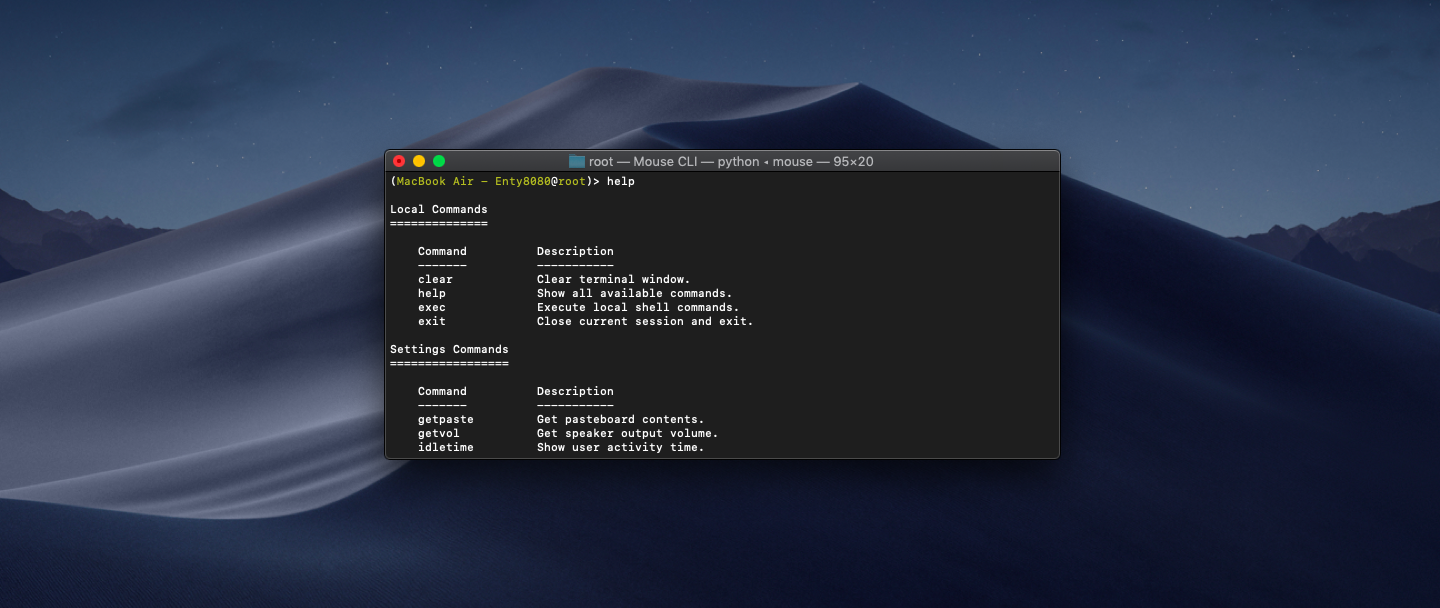Click 'Show user activity time.' description

[621, 447]
